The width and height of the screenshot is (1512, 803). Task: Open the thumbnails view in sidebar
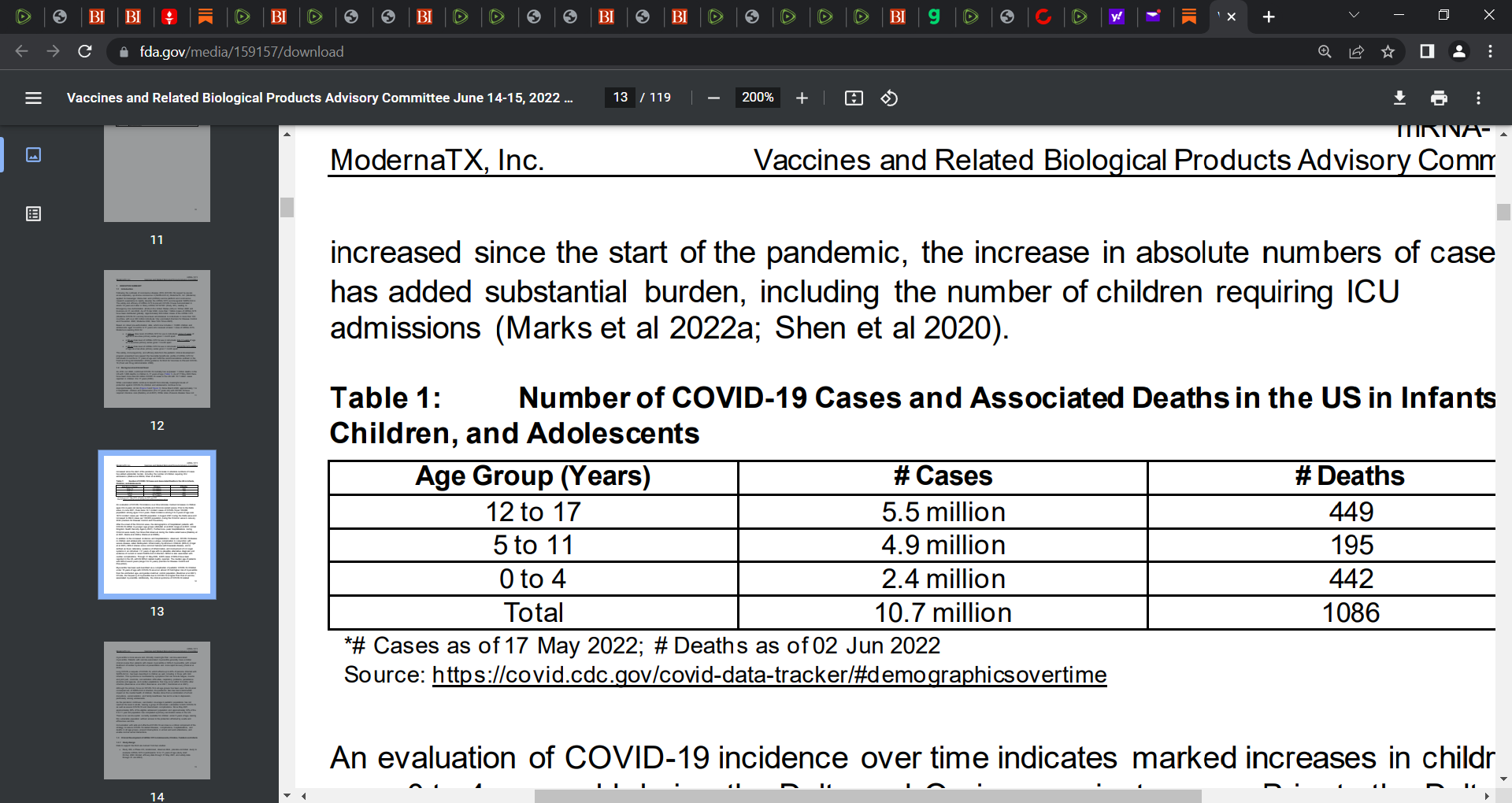click(33, 154)
